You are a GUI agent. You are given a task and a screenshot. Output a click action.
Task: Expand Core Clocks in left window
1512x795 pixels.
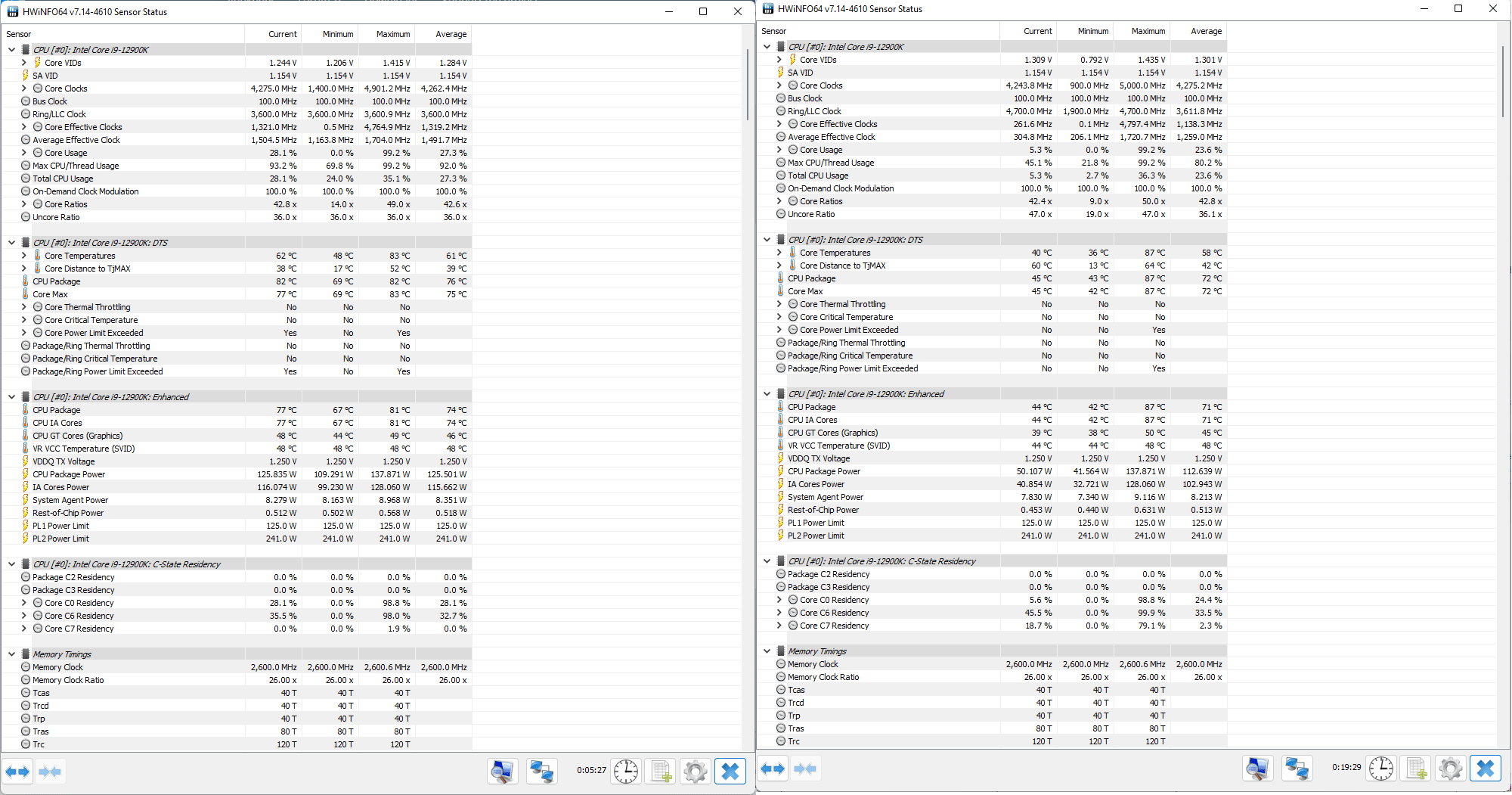click(24, 89)
